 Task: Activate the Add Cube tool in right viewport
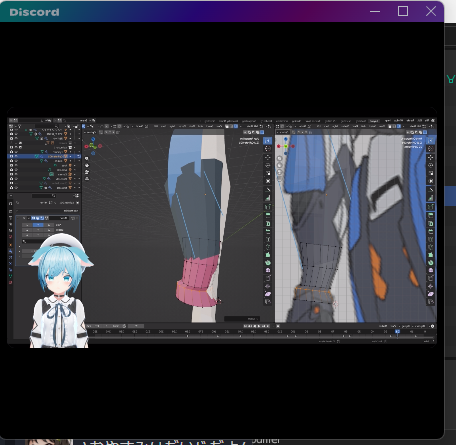(x=431, y=207)
